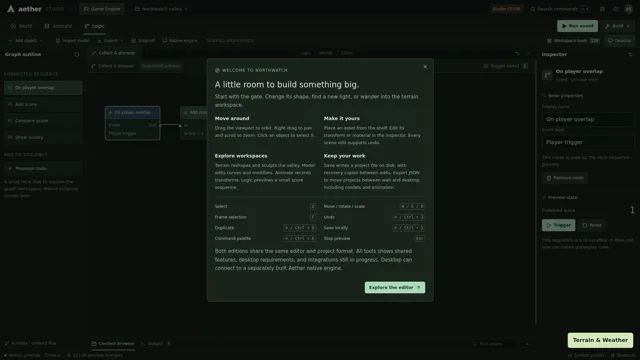Click the Search commands field
Screen dimensions: 640x360
click(559, 9)
